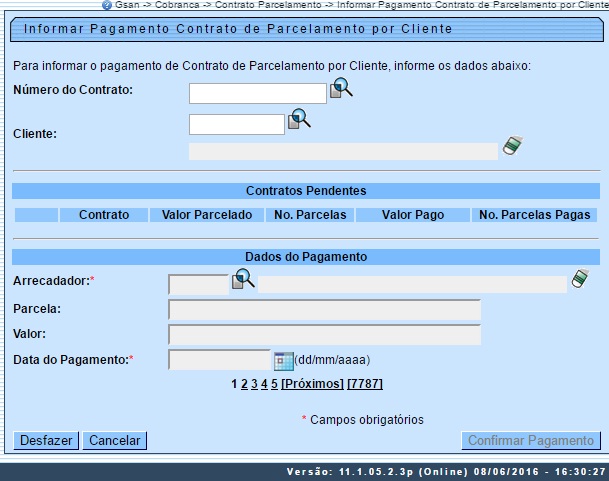The height and width of the screenshot is (481, 609).
Task: Go to page 3
Action: click(254, 384)
